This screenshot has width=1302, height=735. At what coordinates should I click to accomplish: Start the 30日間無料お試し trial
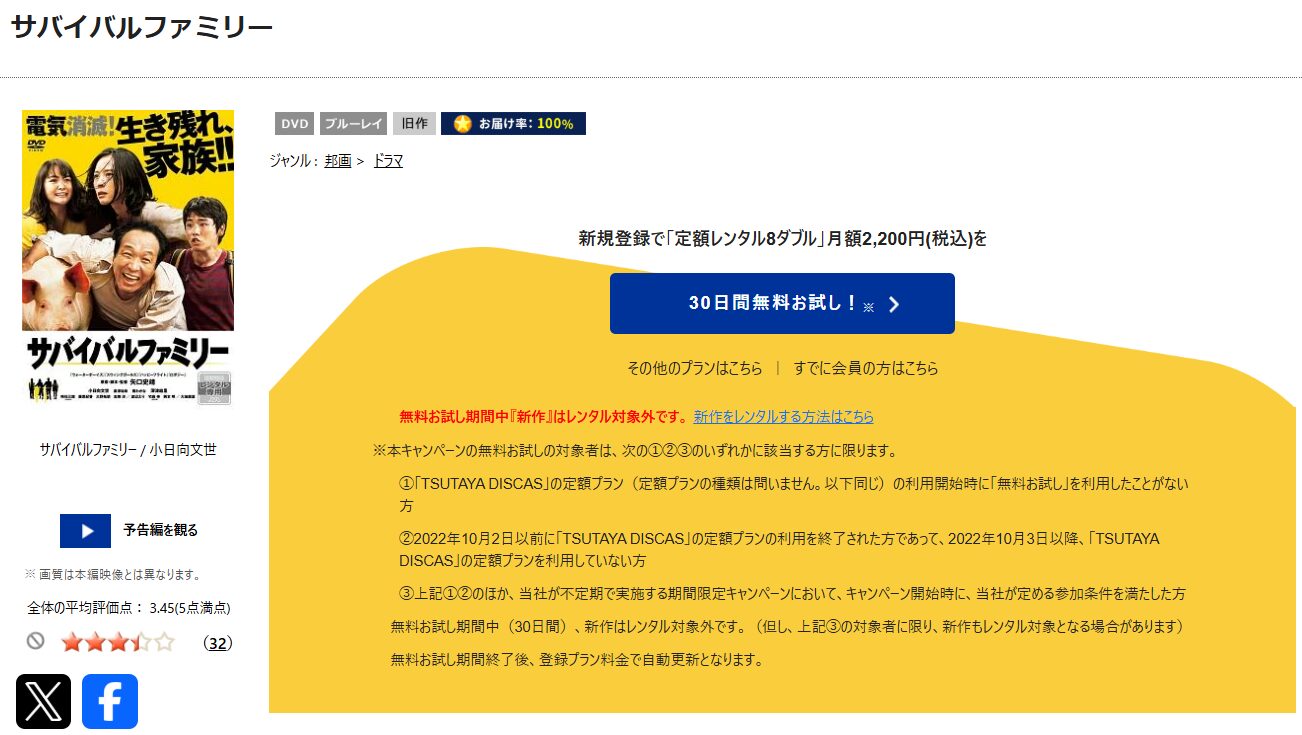782,303
